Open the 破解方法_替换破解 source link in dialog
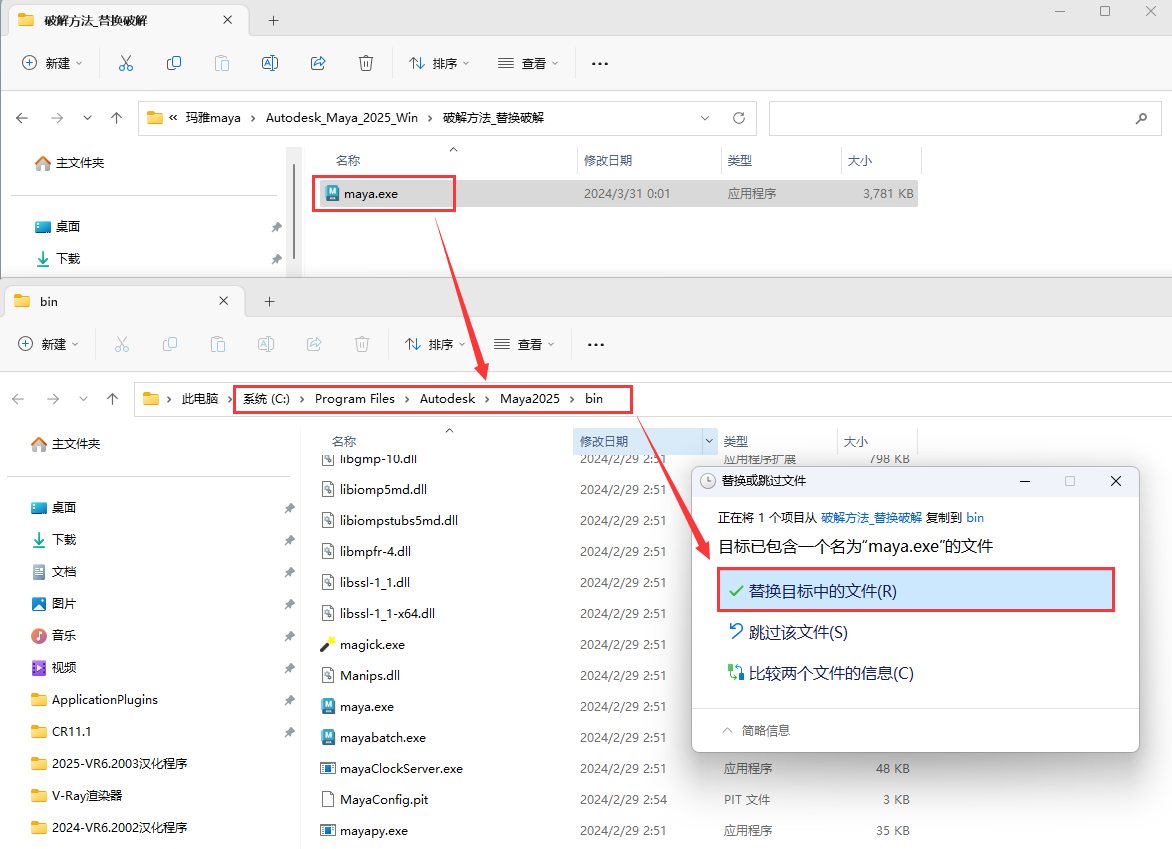 [871, 517]
